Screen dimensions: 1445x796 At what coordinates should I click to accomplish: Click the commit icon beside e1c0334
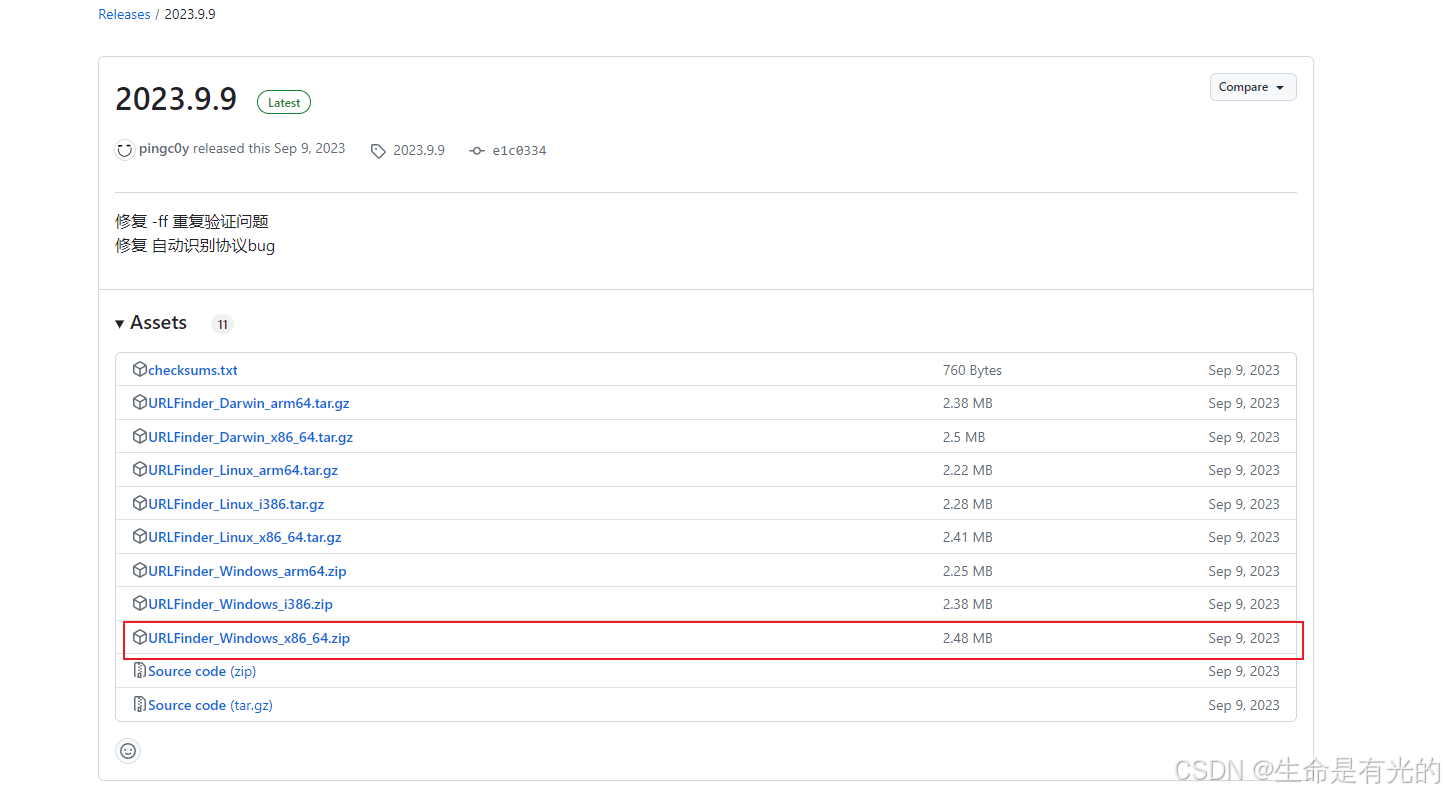pos(476,151)
